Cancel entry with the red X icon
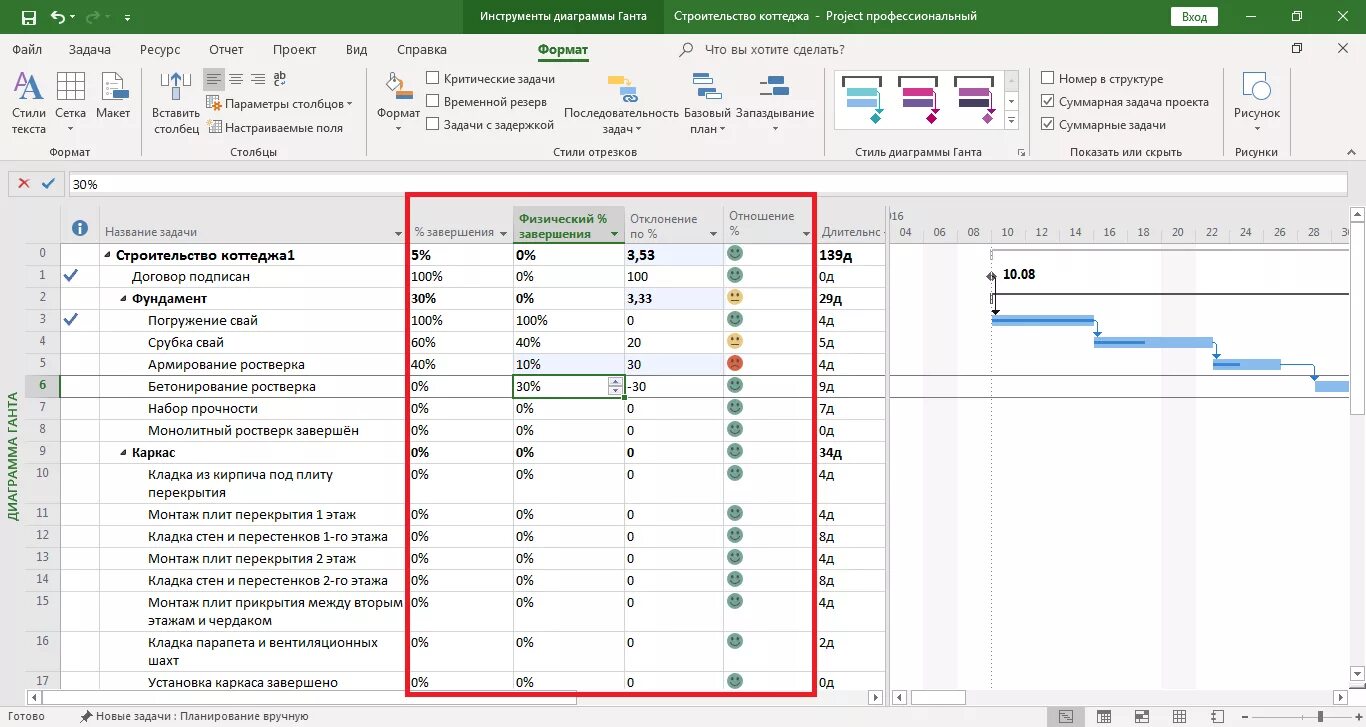Screen dimensions: 1366x727 tap(24, 184)
